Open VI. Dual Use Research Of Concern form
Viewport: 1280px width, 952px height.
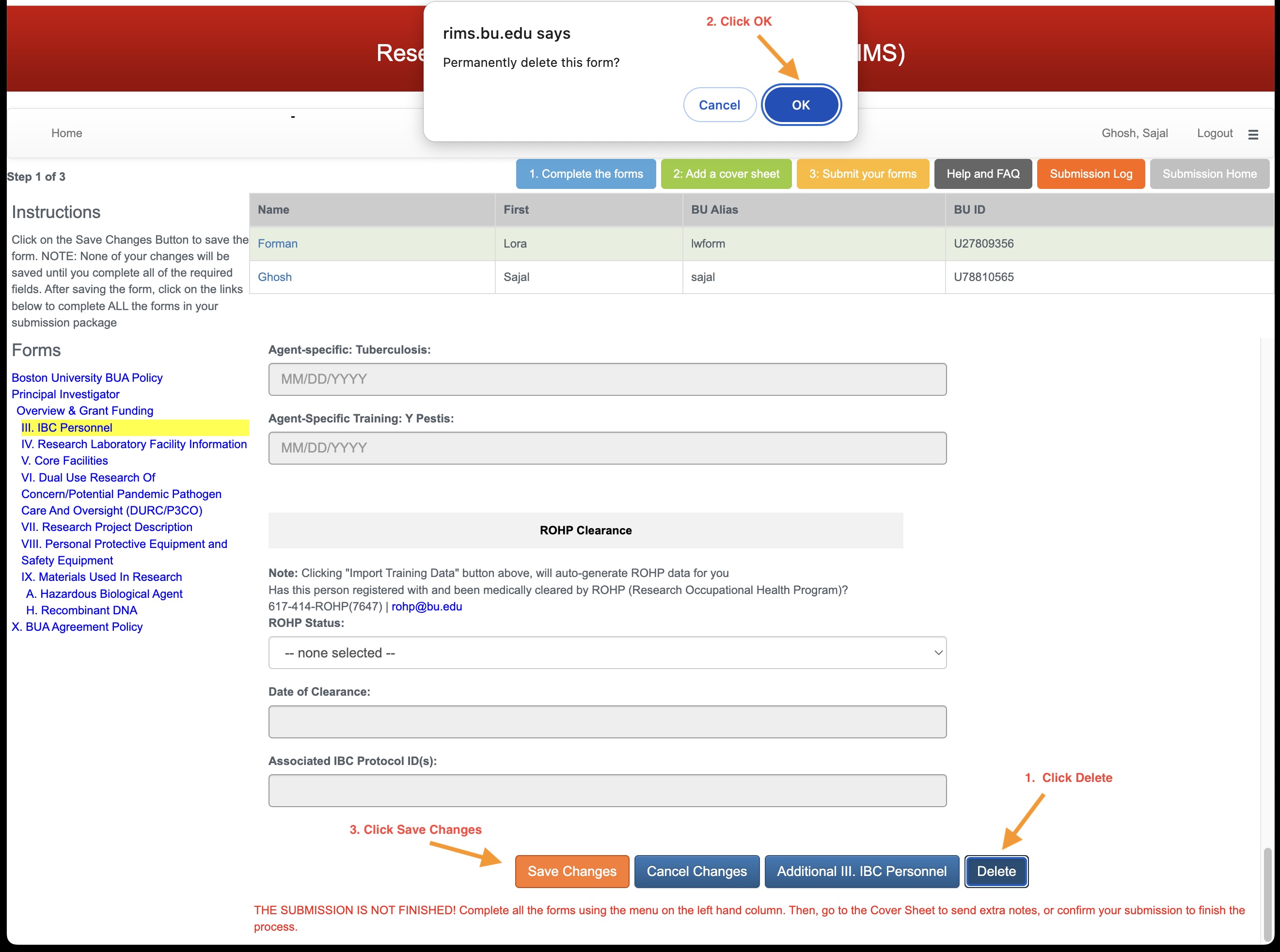[x=121, y=494]
